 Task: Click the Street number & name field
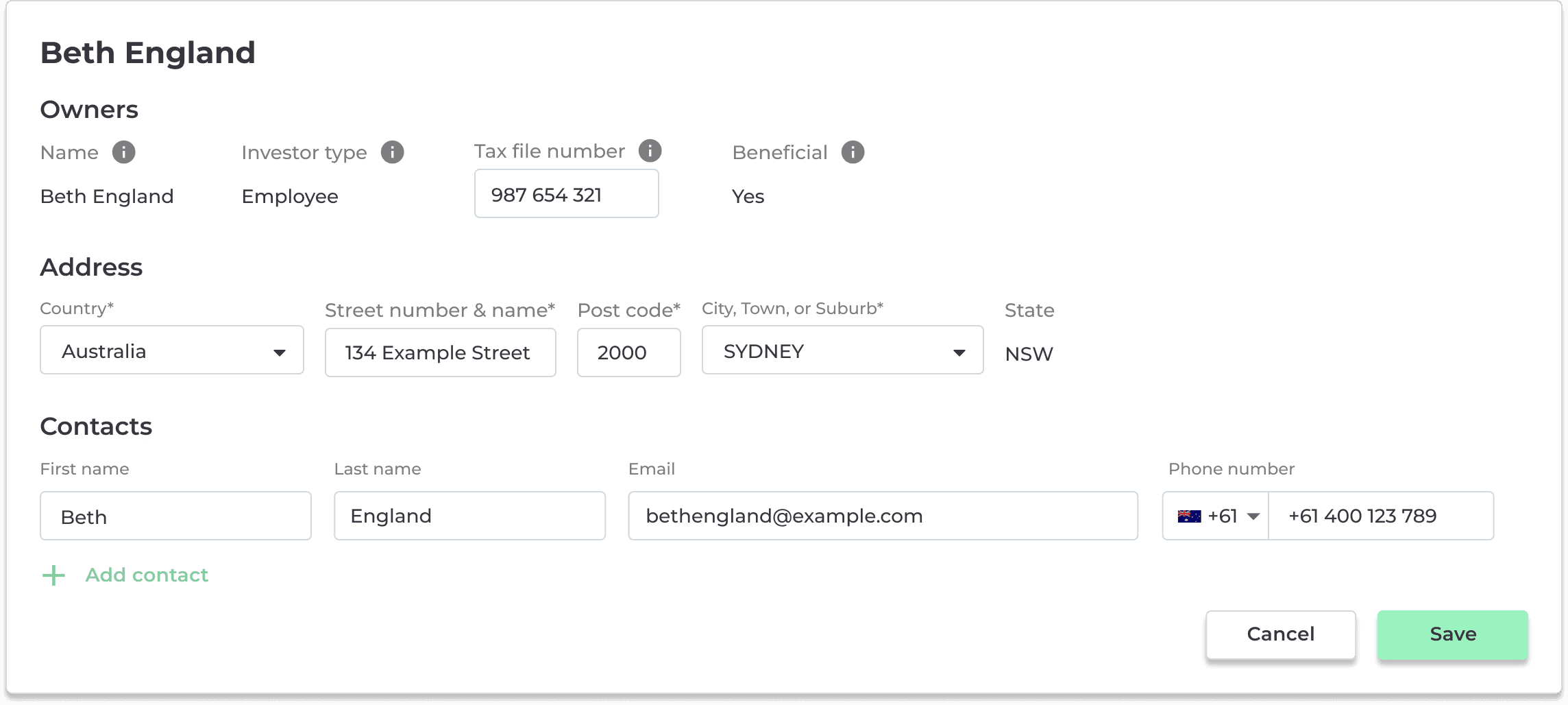tap(441, 352)
